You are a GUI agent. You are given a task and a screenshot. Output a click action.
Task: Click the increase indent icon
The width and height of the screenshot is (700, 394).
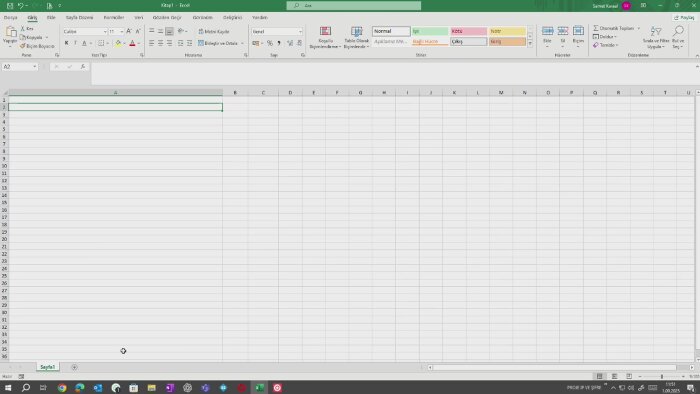189,43
